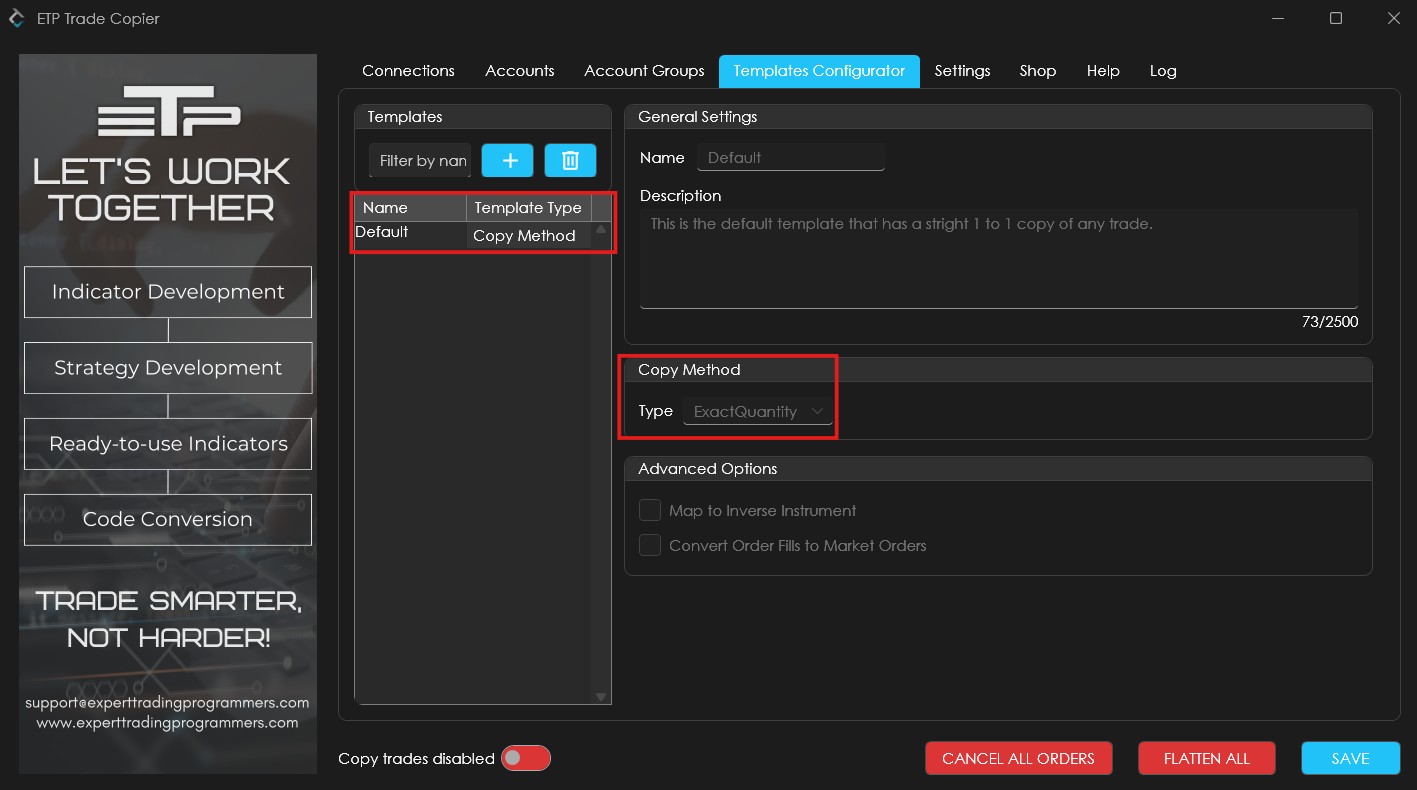Add a new template with plus button
The width and height of the screenshot is (1417, 790).
(507, 160)
